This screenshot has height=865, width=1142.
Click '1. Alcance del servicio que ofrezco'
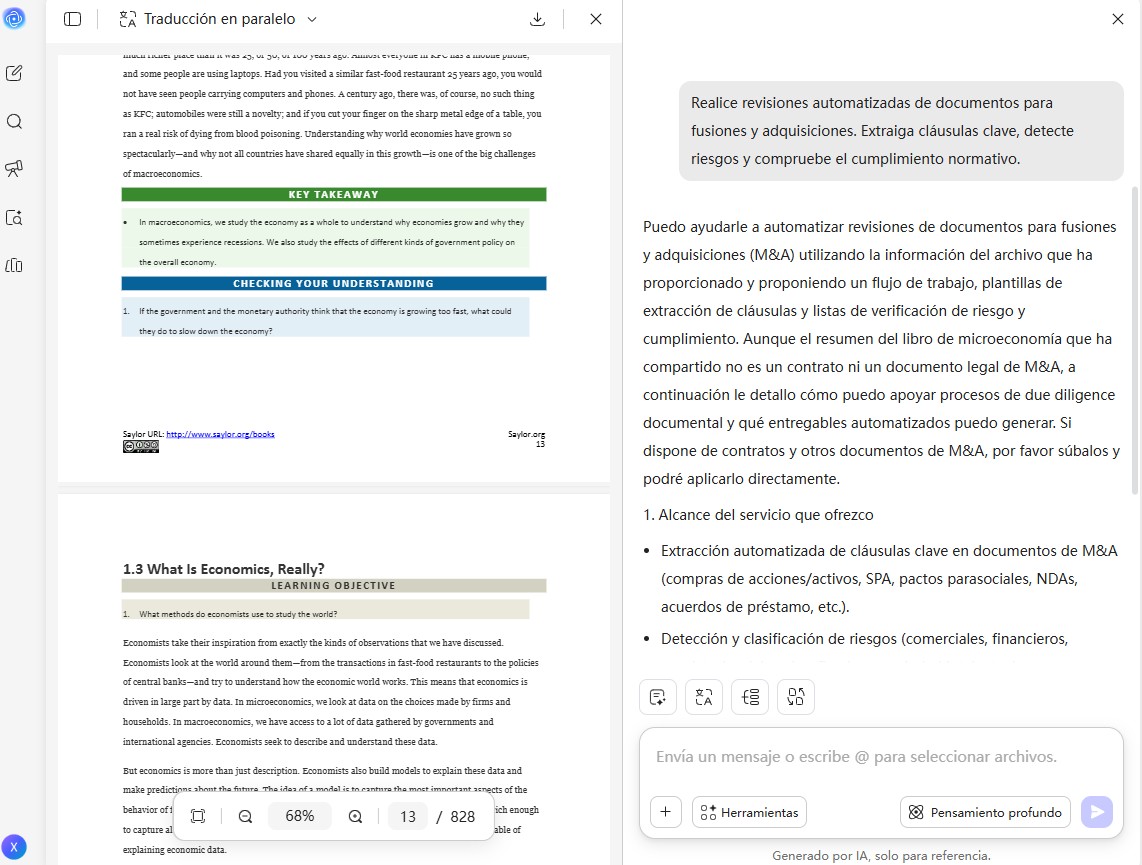point(758,515)
